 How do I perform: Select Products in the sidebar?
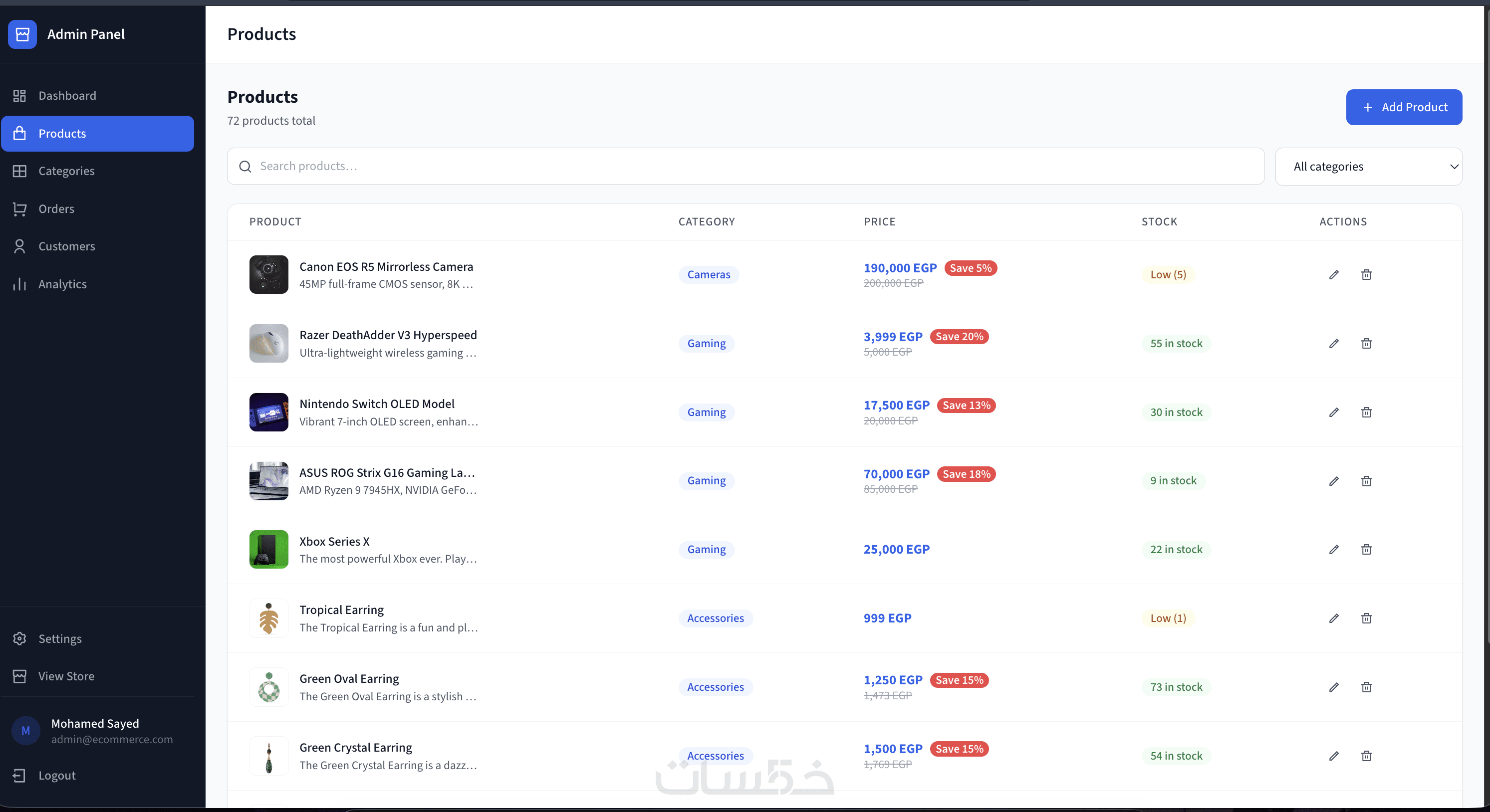point(97,134)
